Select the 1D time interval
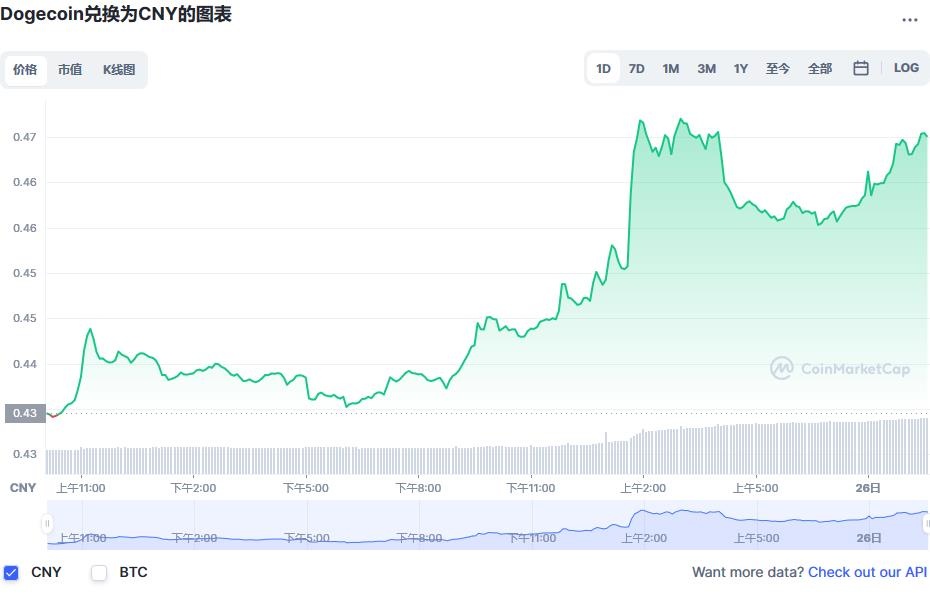930x600 pixels. 602,68
